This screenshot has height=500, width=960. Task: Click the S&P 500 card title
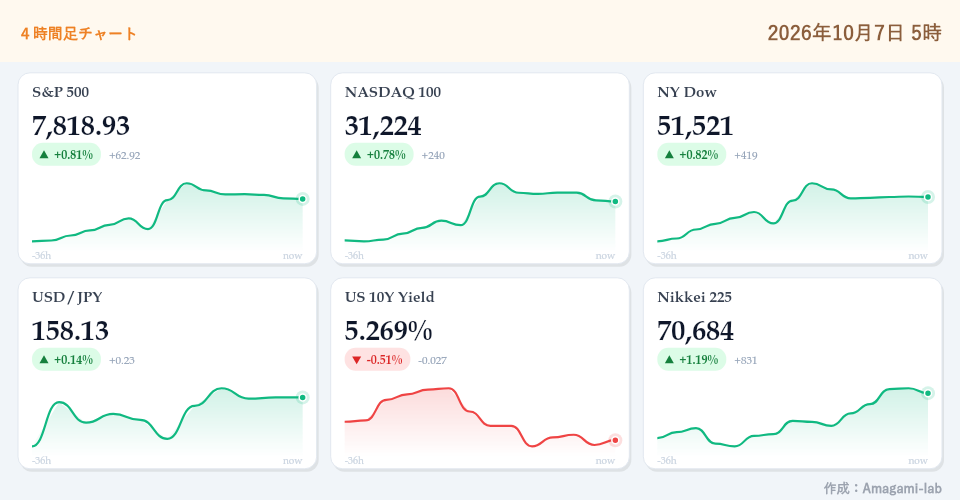(61, 92)
